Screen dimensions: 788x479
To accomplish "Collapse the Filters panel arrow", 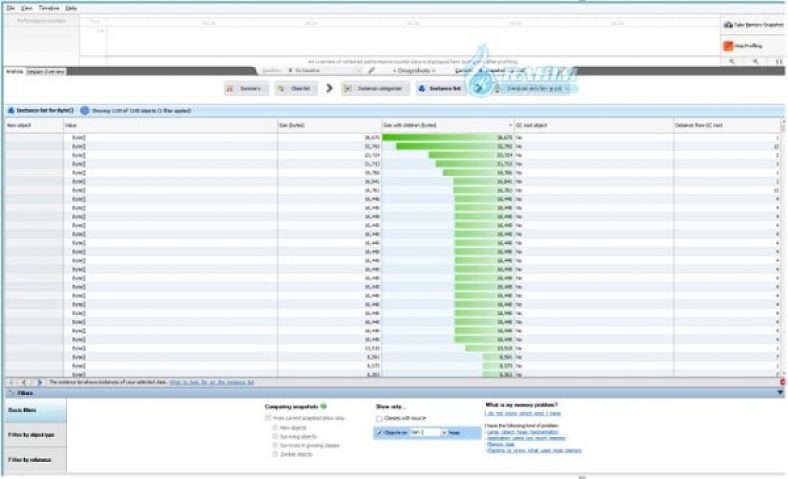I will pos(780,393).
